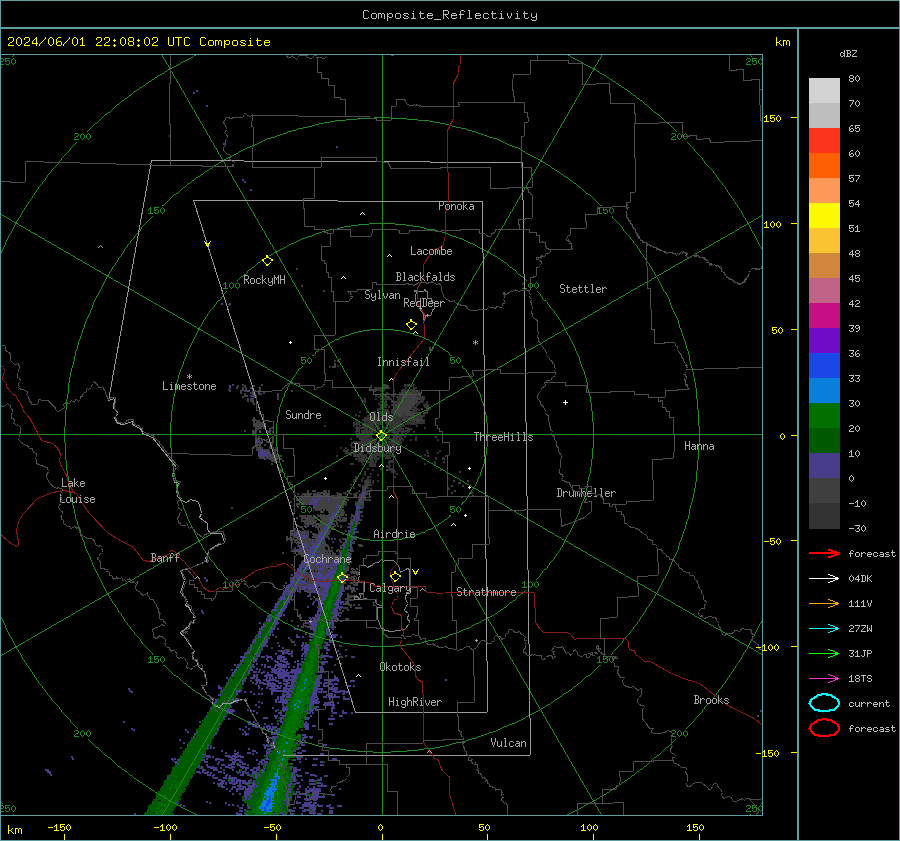Image resolution: width=900 pixels, height=841 pixels.
Task: Click the Strathmore label
Action: pos(486,592)
